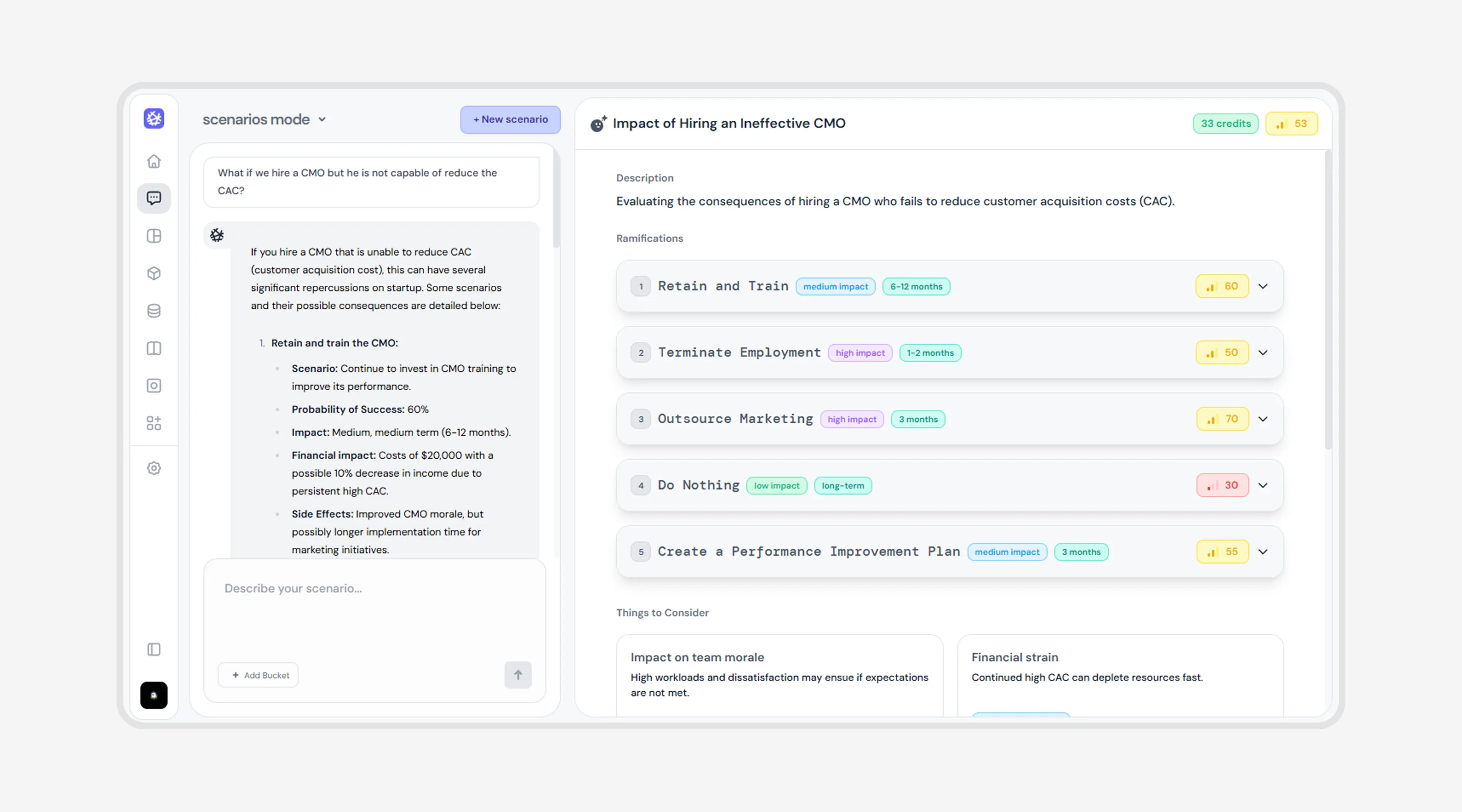Collapse the Do Nothing ramification

(1263, 485)
